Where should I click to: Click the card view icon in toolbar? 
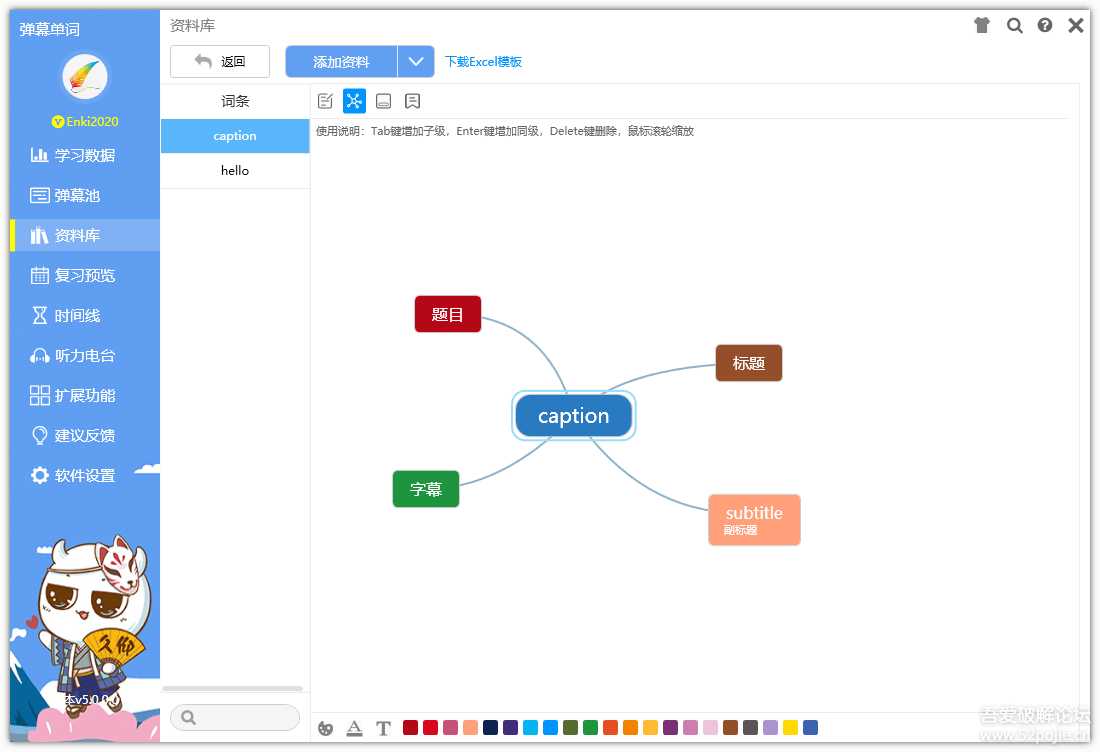coord(384,100)
